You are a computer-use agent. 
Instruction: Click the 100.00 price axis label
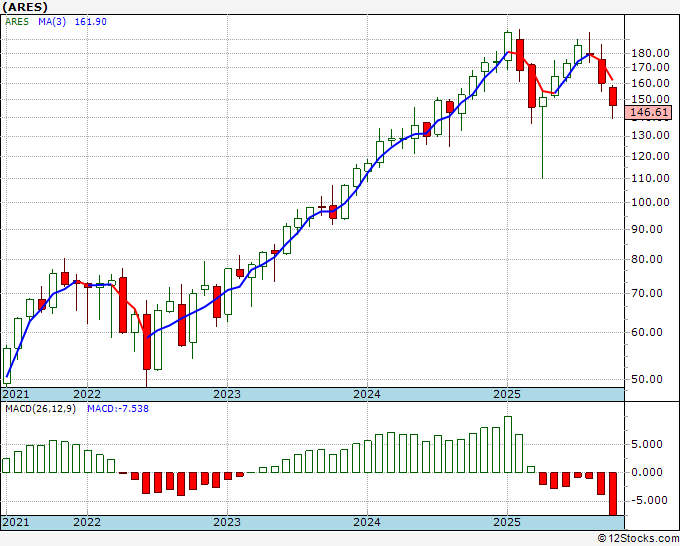click(650, 202)
